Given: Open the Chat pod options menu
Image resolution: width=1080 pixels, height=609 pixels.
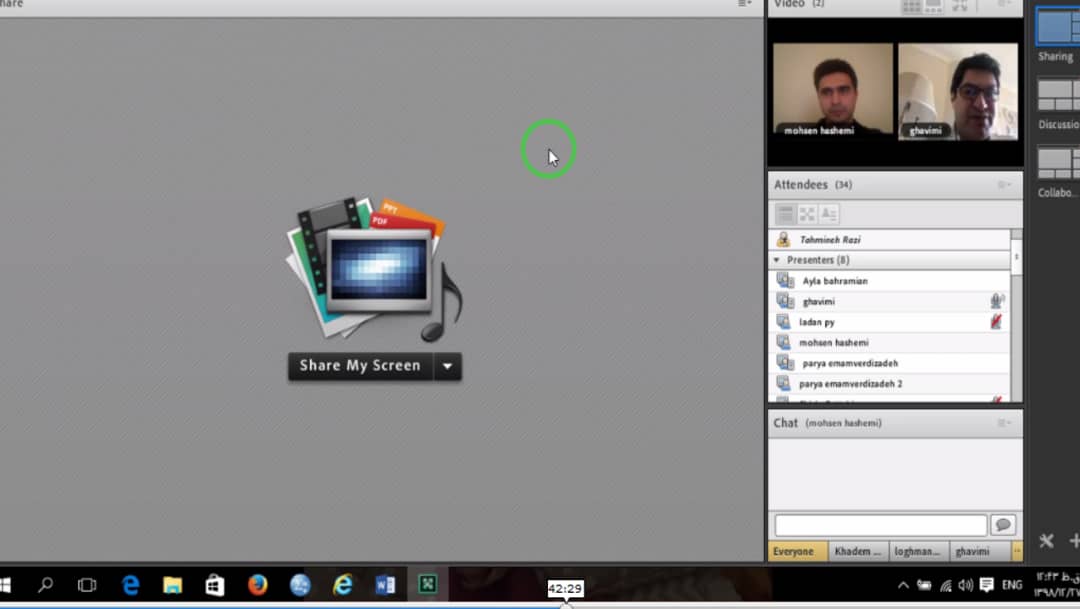Looking at the screenshot, I should pyautogui.click(x=1004, y=423).
